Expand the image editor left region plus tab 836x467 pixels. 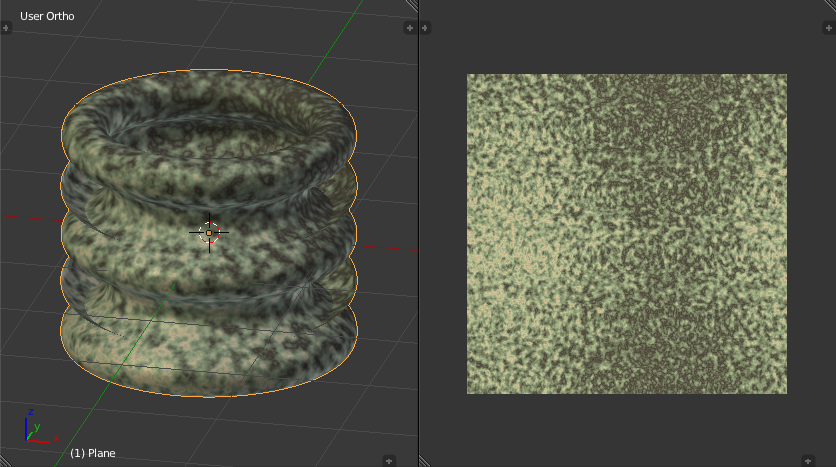point(425,28)
